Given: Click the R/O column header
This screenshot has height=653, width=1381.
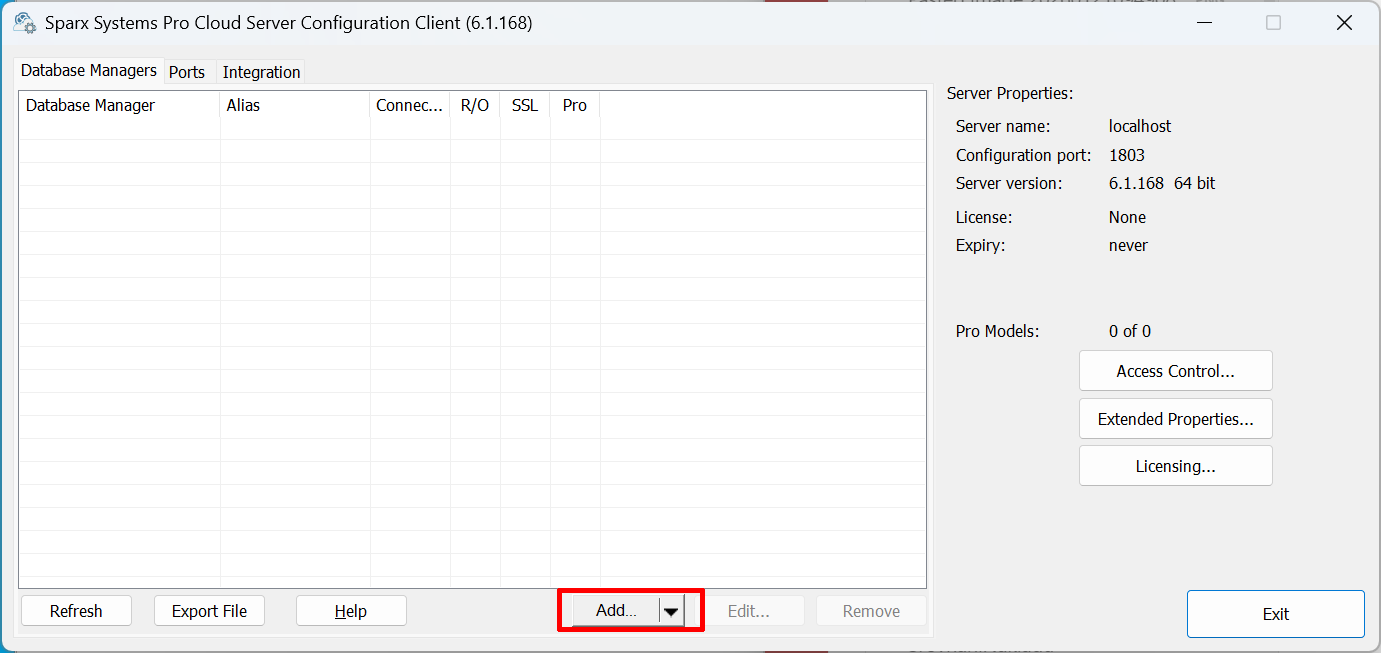Looking at the screenshot, I should point(475,105).
